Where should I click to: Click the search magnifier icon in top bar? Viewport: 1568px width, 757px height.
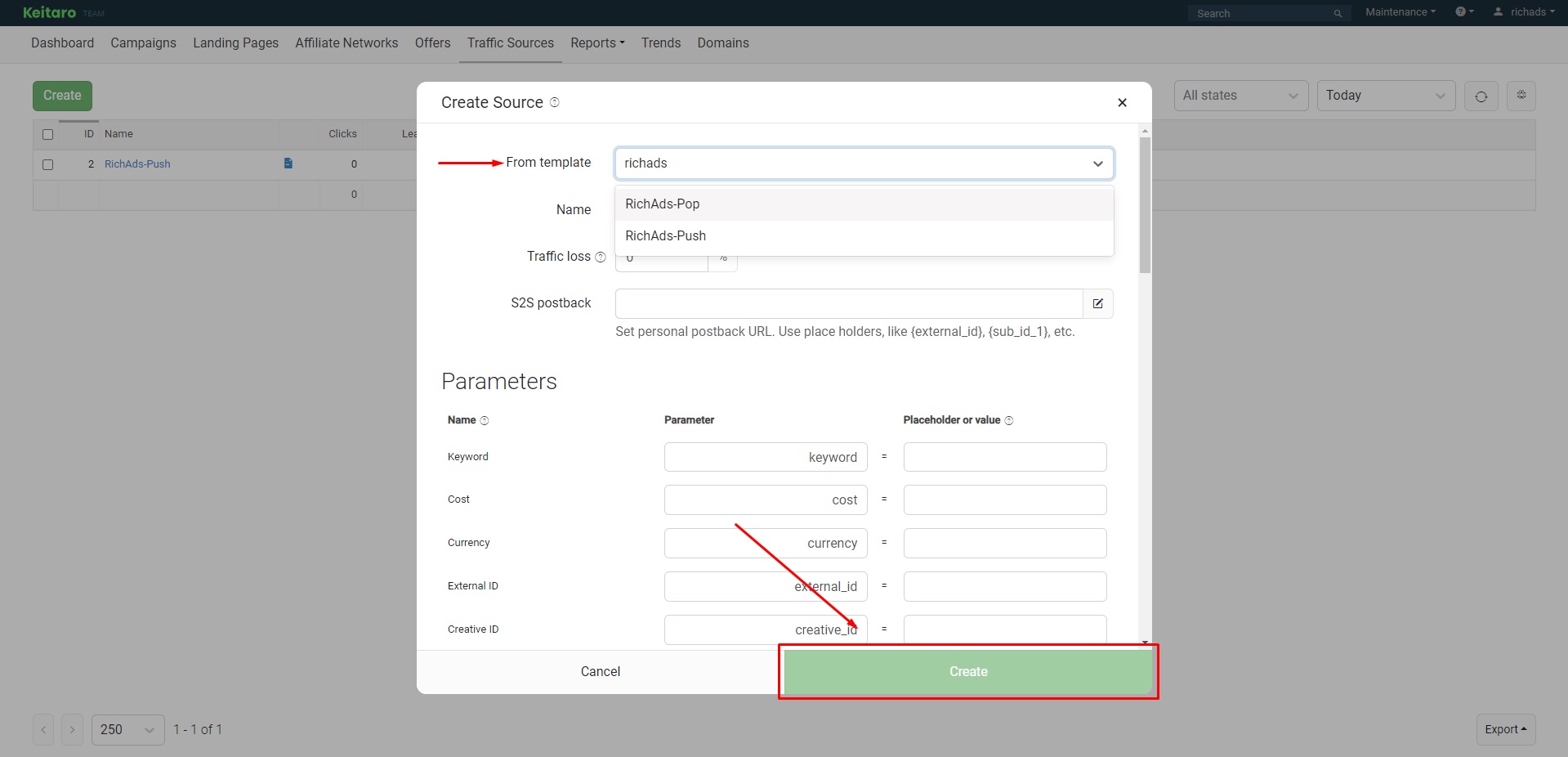(1338, 13)
